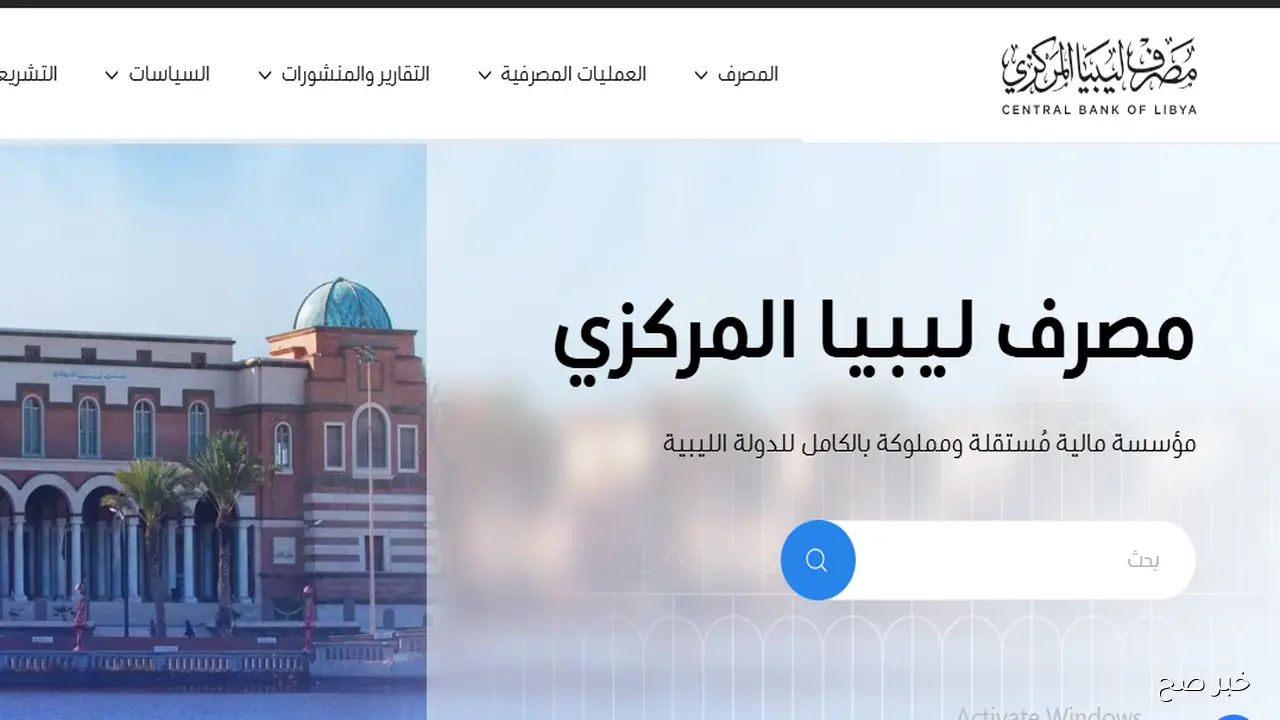Click the bank building hero photograph

tap(210, 430)
